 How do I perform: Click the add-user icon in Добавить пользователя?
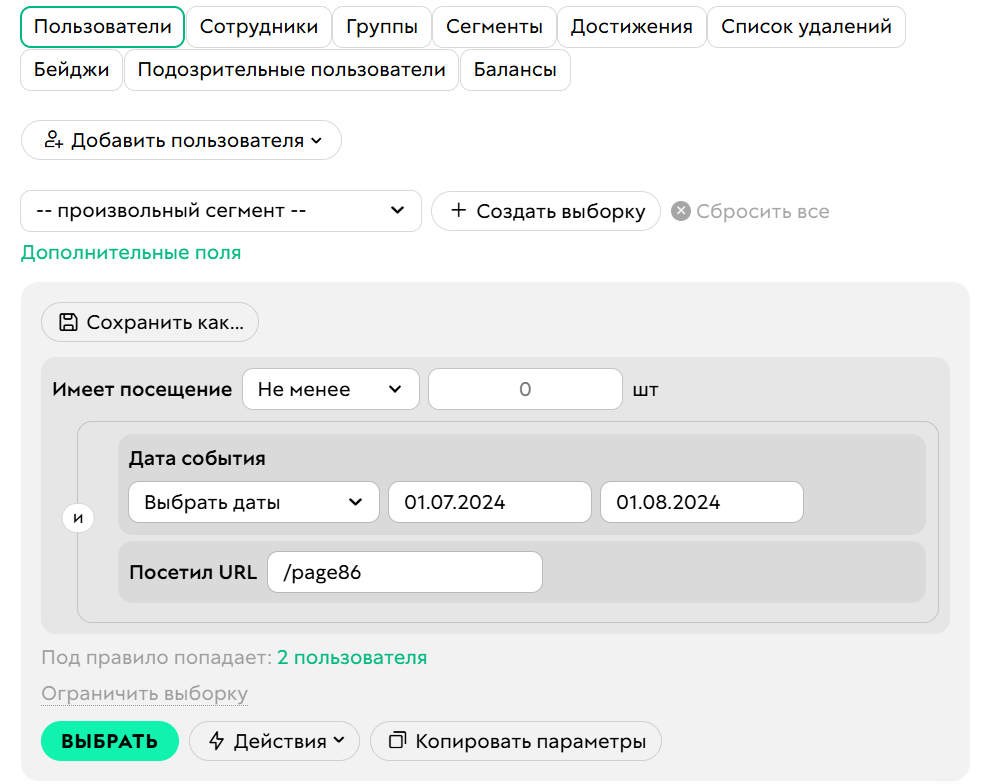pos(55,140)
